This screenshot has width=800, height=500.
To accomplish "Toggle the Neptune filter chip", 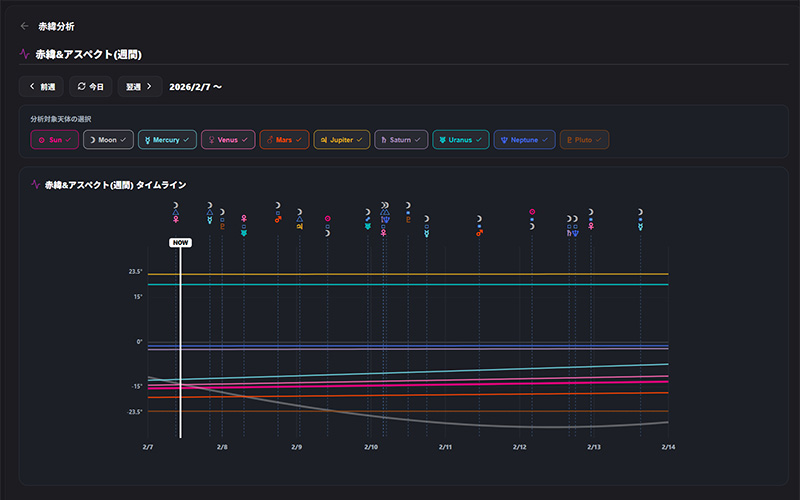I will (x=524, y=140).
